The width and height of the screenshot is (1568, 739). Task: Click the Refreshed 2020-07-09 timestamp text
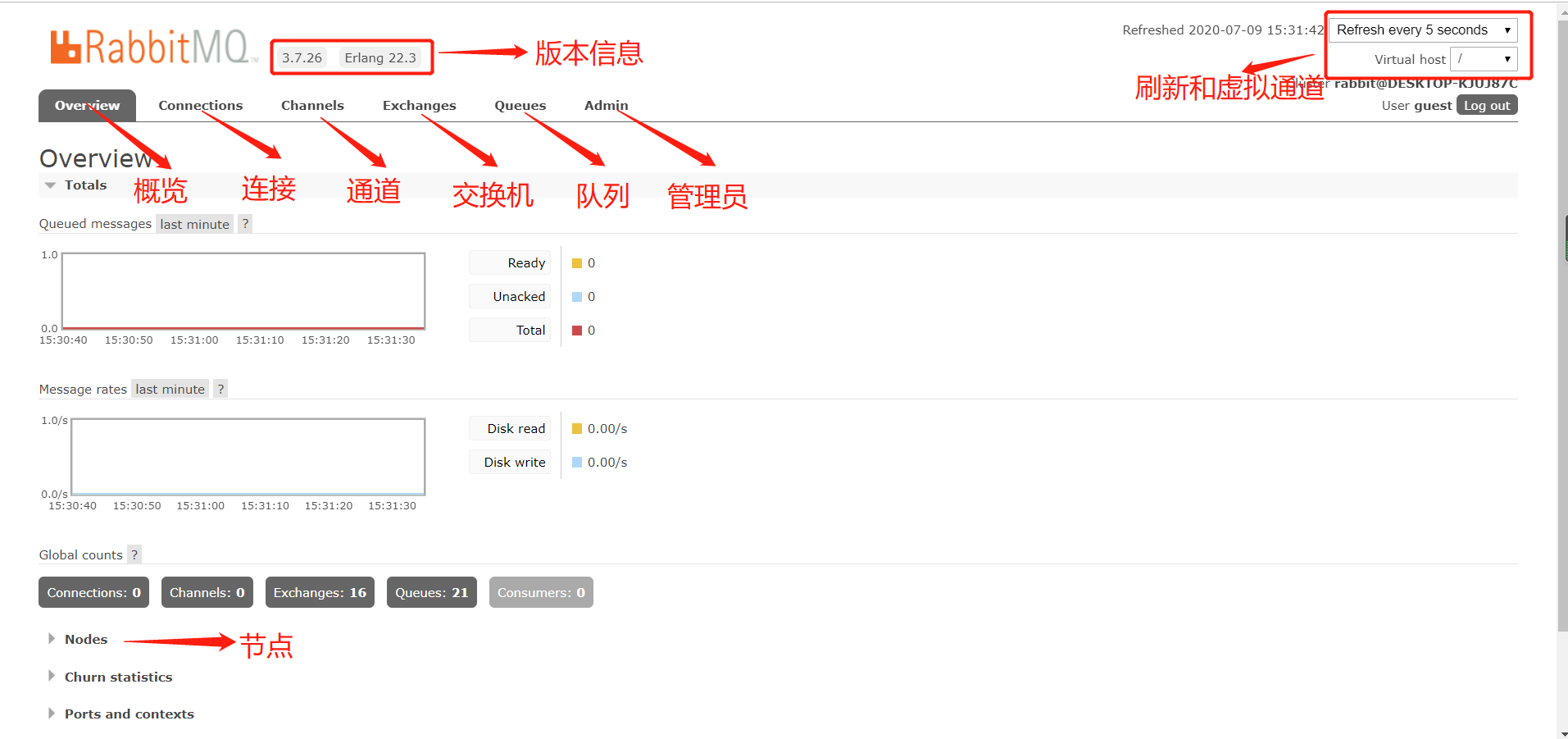point(1223,30)
